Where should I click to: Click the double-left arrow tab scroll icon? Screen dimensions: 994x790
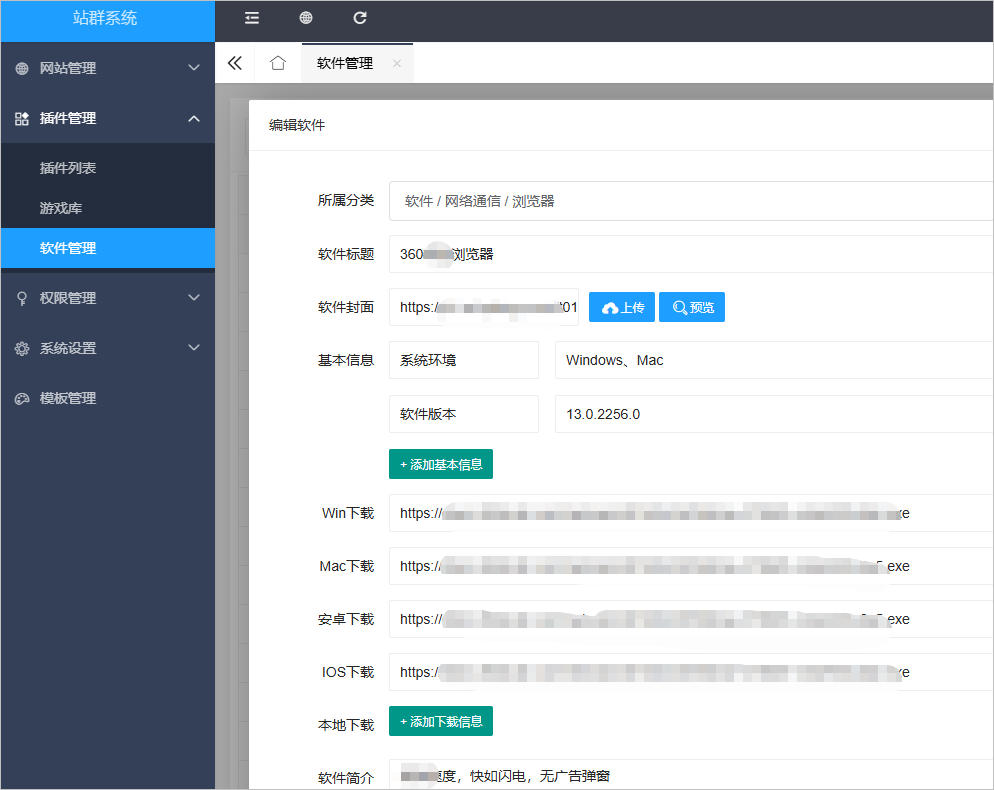[x=235, y=63]
